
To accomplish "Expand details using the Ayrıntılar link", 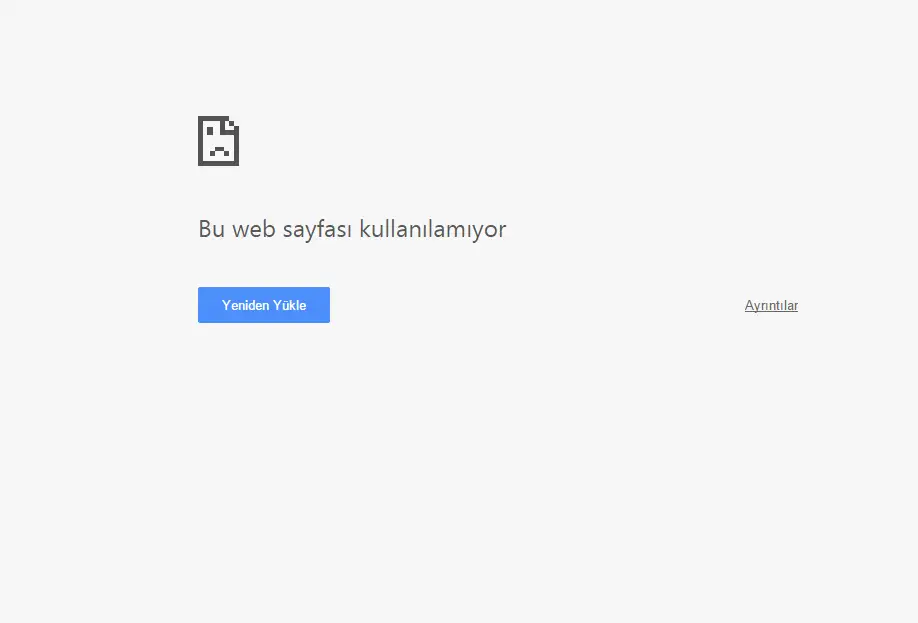I will [x=770, y=306].
